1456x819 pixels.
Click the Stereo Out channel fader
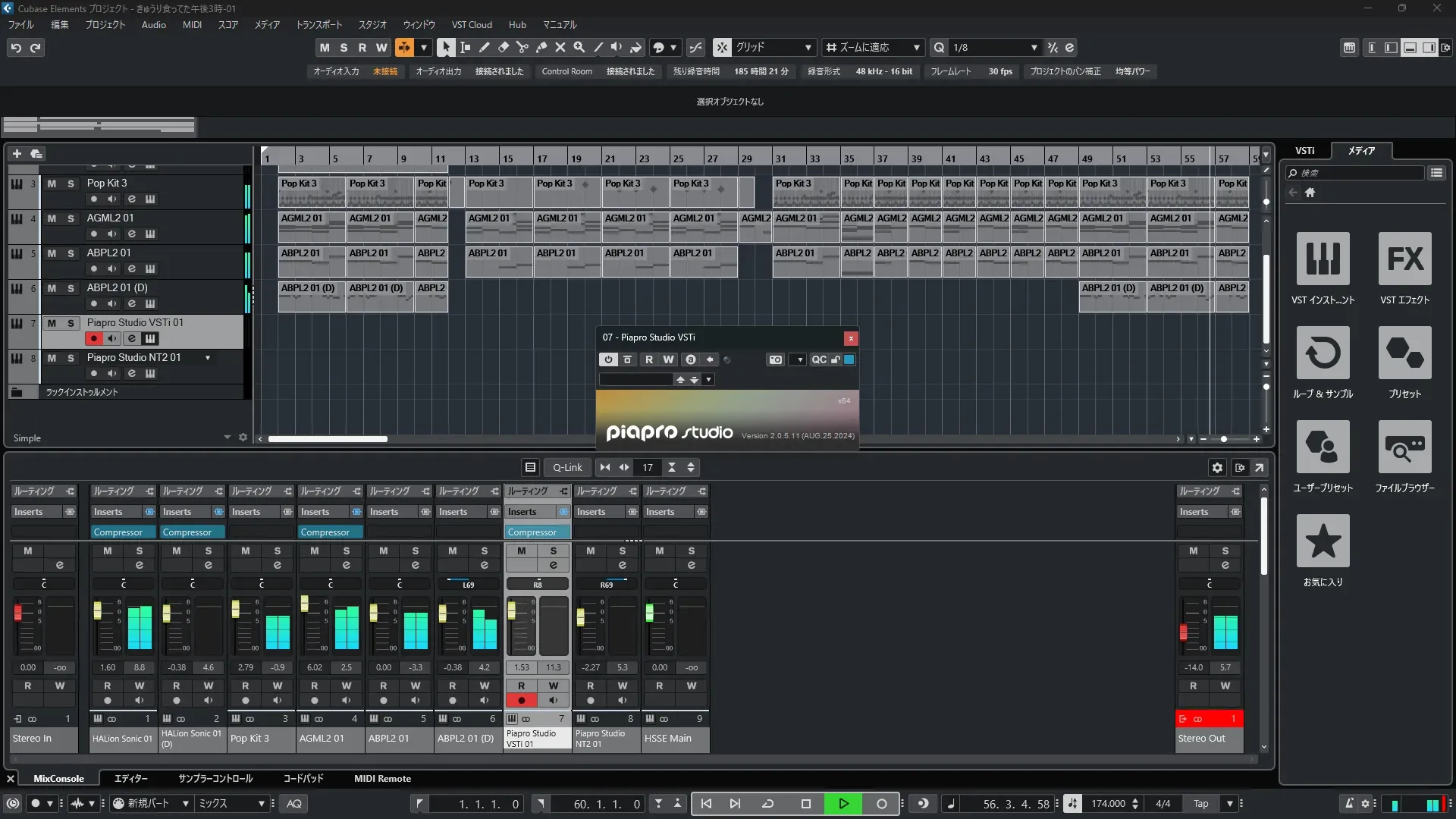click(x=1183, y=631)
